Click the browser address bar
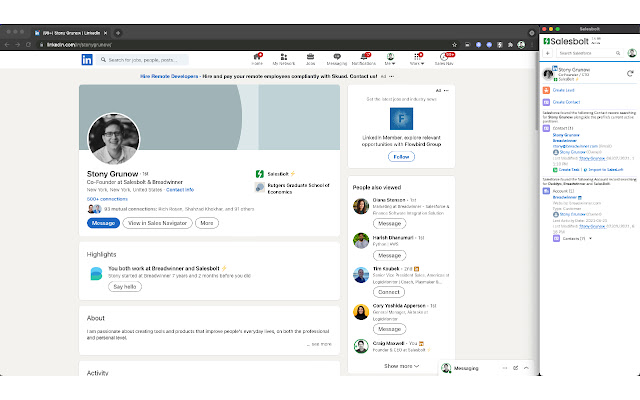Image resolution: width=640 pixels, height=400 pixels. (x=245, y=44)
